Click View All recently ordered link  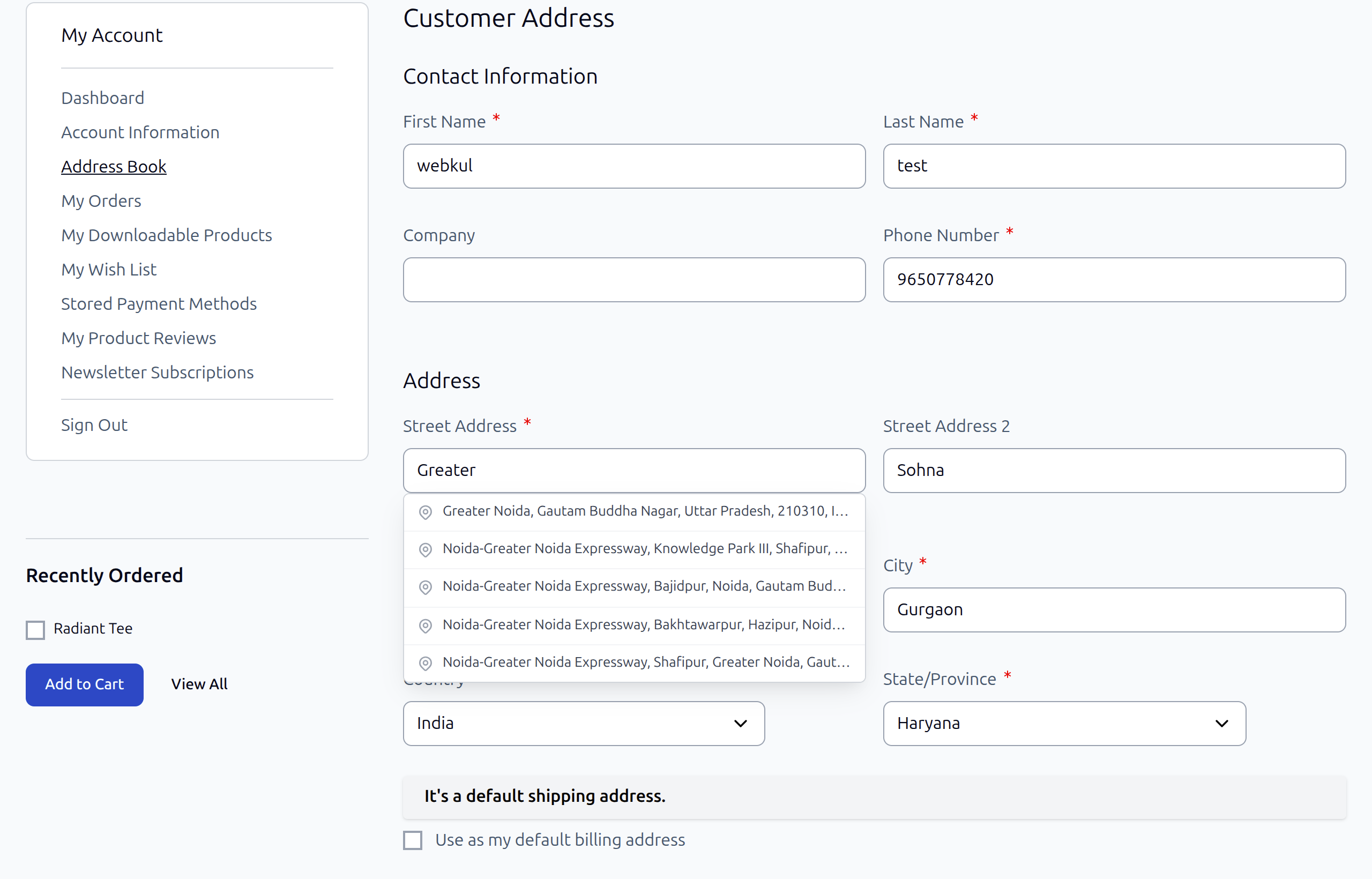199,684
